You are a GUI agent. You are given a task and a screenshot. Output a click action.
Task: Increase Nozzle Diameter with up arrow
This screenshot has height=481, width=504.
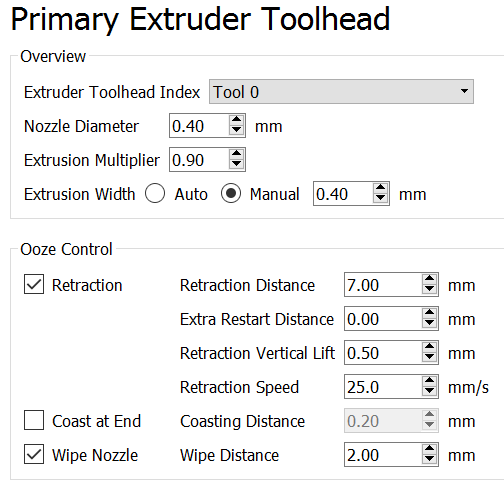pos(236,120)
